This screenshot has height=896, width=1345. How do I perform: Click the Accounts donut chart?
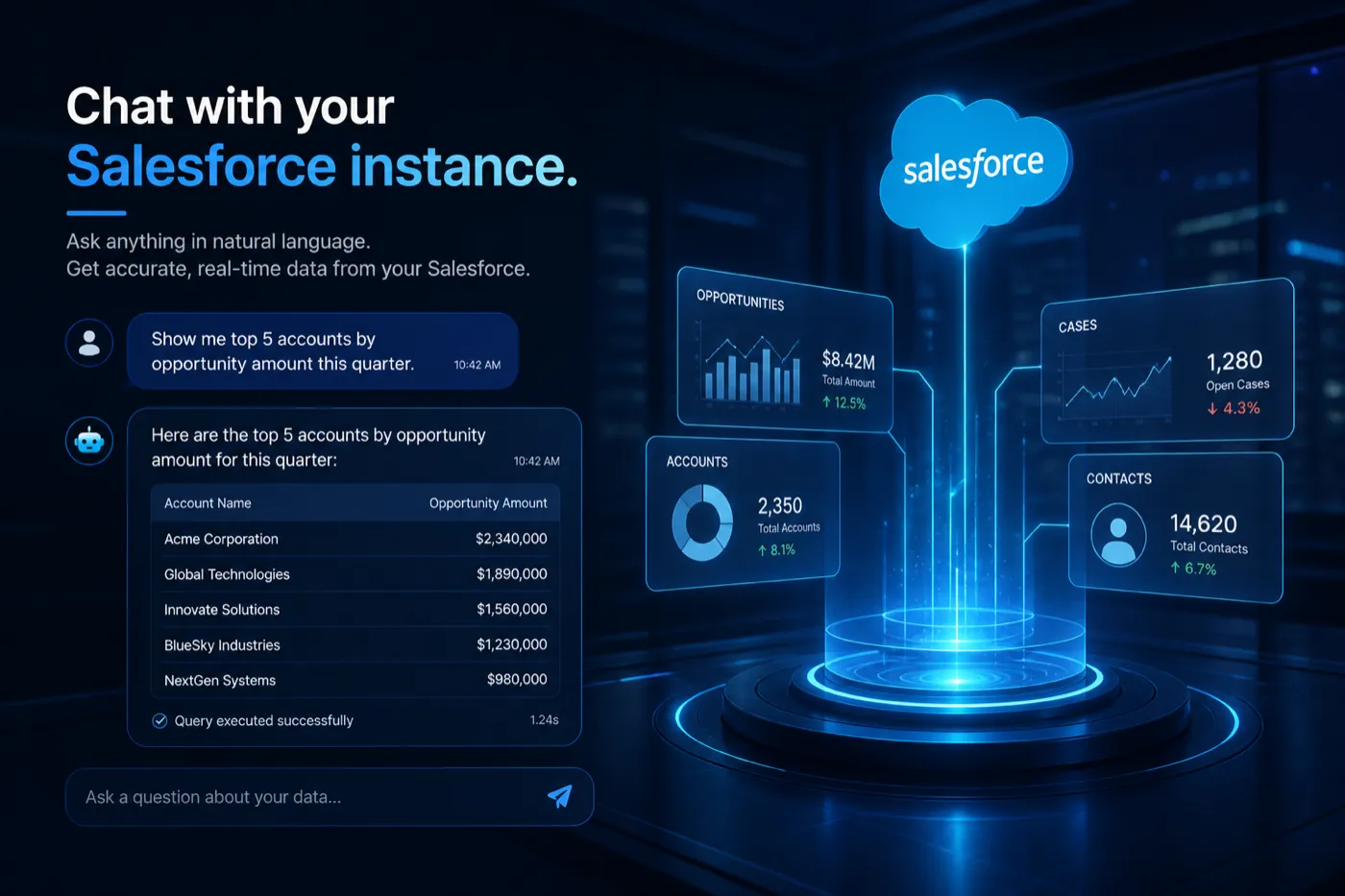click(x=702, y=521)
